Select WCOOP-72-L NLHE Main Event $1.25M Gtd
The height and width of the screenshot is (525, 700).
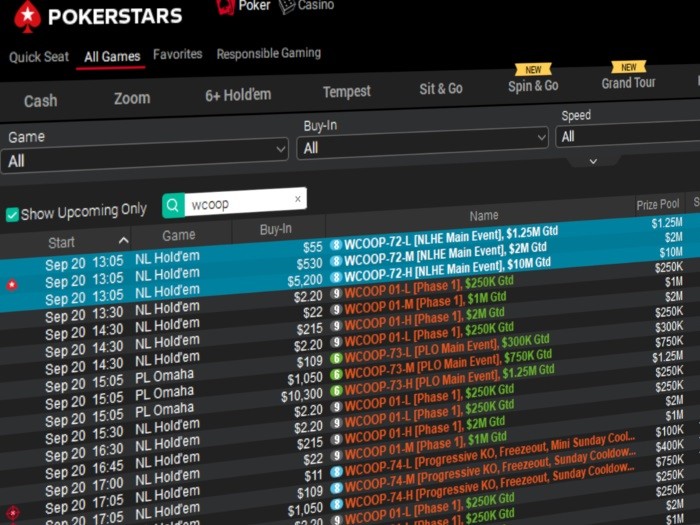pyautogui.click(x=451, y=238)
